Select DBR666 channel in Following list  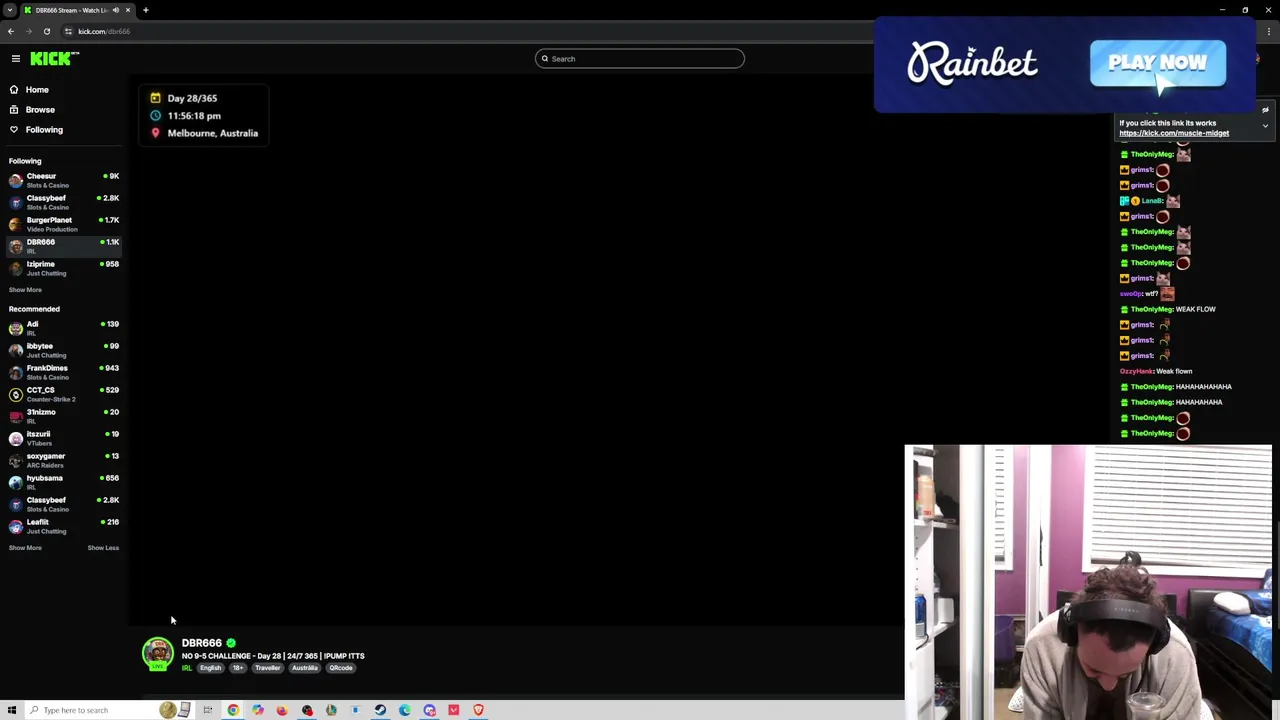[x=64, y=246]
